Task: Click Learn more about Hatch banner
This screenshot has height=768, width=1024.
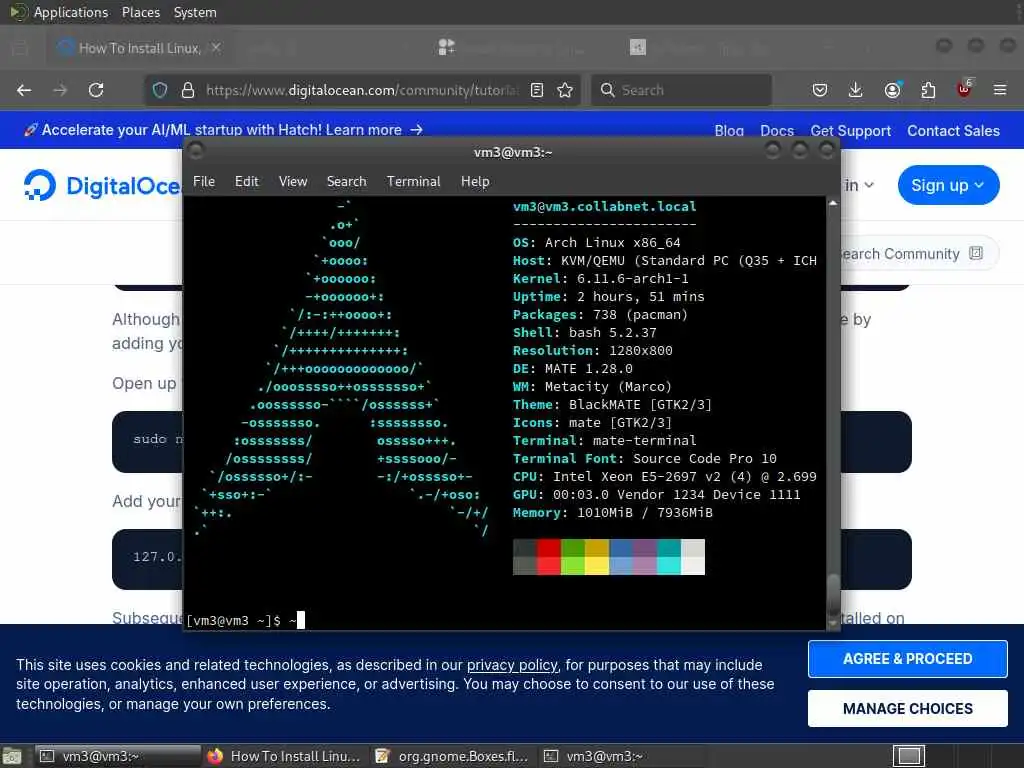Action: (x=374, y=130)
